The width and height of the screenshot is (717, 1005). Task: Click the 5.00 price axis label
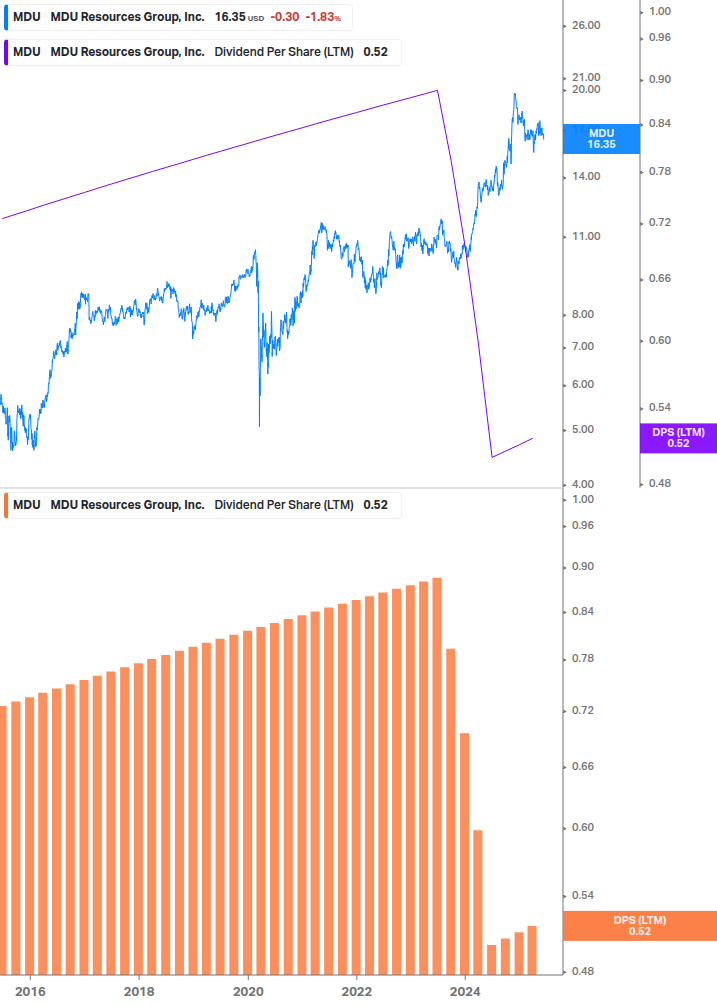(583, 429)
